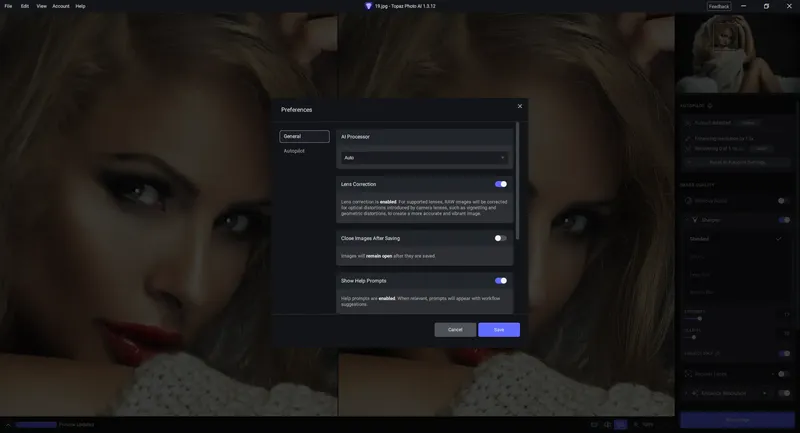Select the General preferences tab
800x433 pixels.
tap(304, 136)
